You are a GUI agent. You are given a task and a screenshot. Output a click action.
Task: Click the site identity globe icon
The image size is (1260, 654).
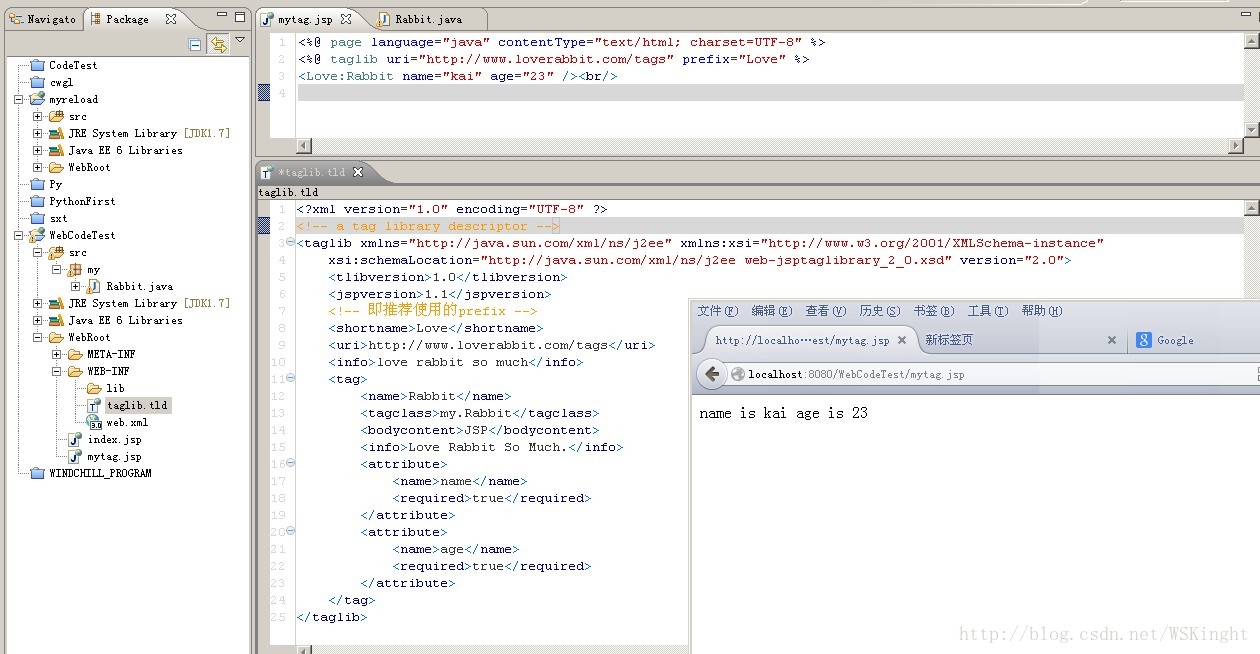click(x=738, y=374)
